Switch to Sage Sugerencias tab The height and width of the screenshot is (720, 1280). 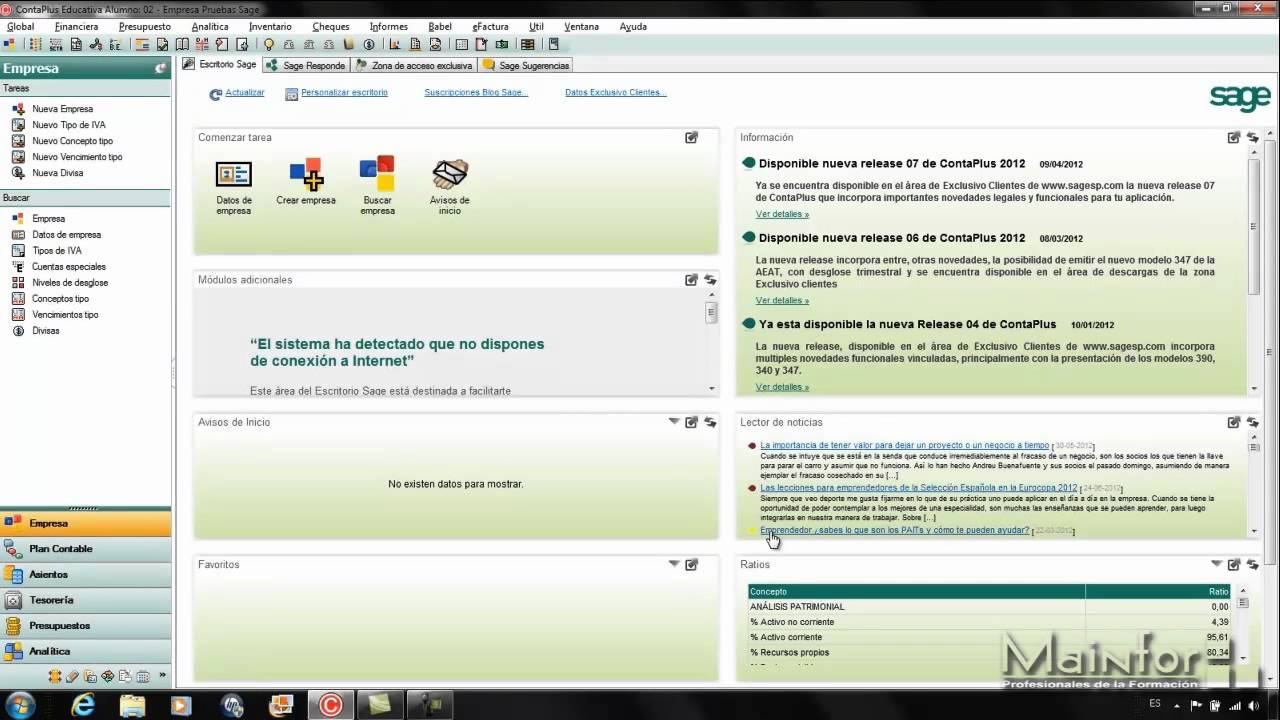526,65
